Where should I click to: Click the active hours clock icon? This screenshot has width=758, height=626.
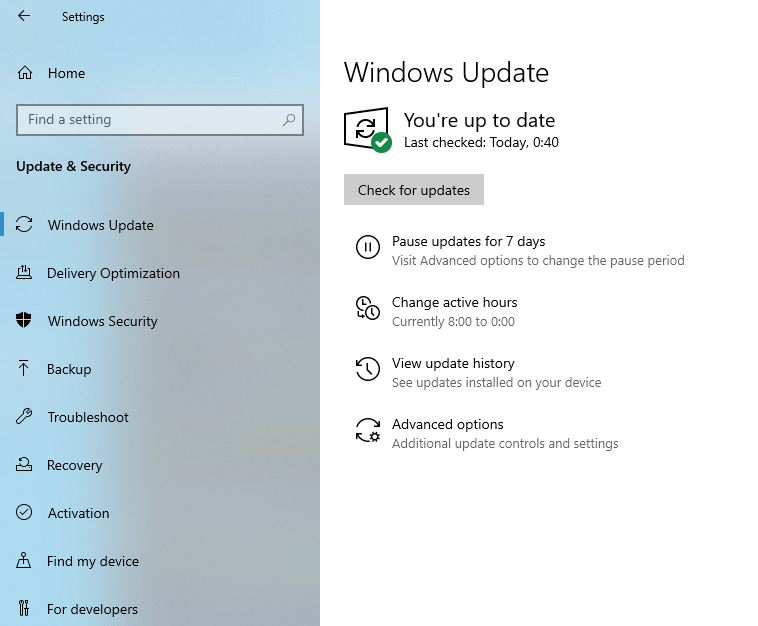368,308
